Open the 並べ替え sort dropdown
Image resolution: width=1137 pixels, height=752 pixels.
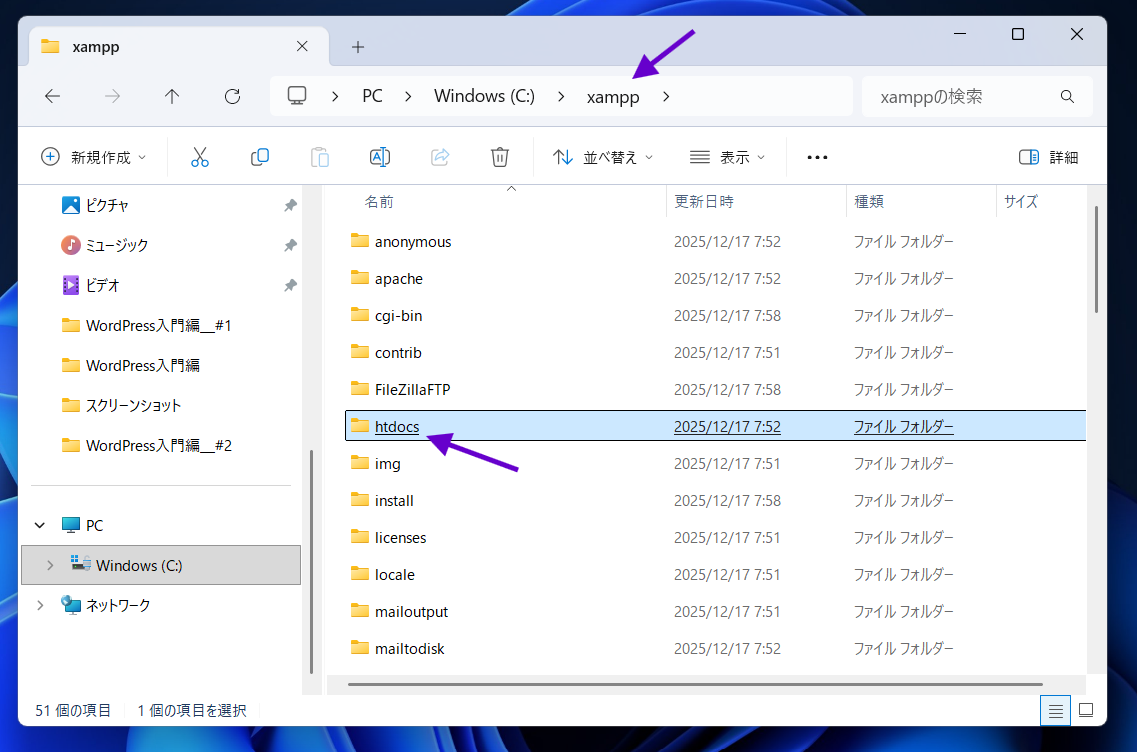tap(603, 157)
